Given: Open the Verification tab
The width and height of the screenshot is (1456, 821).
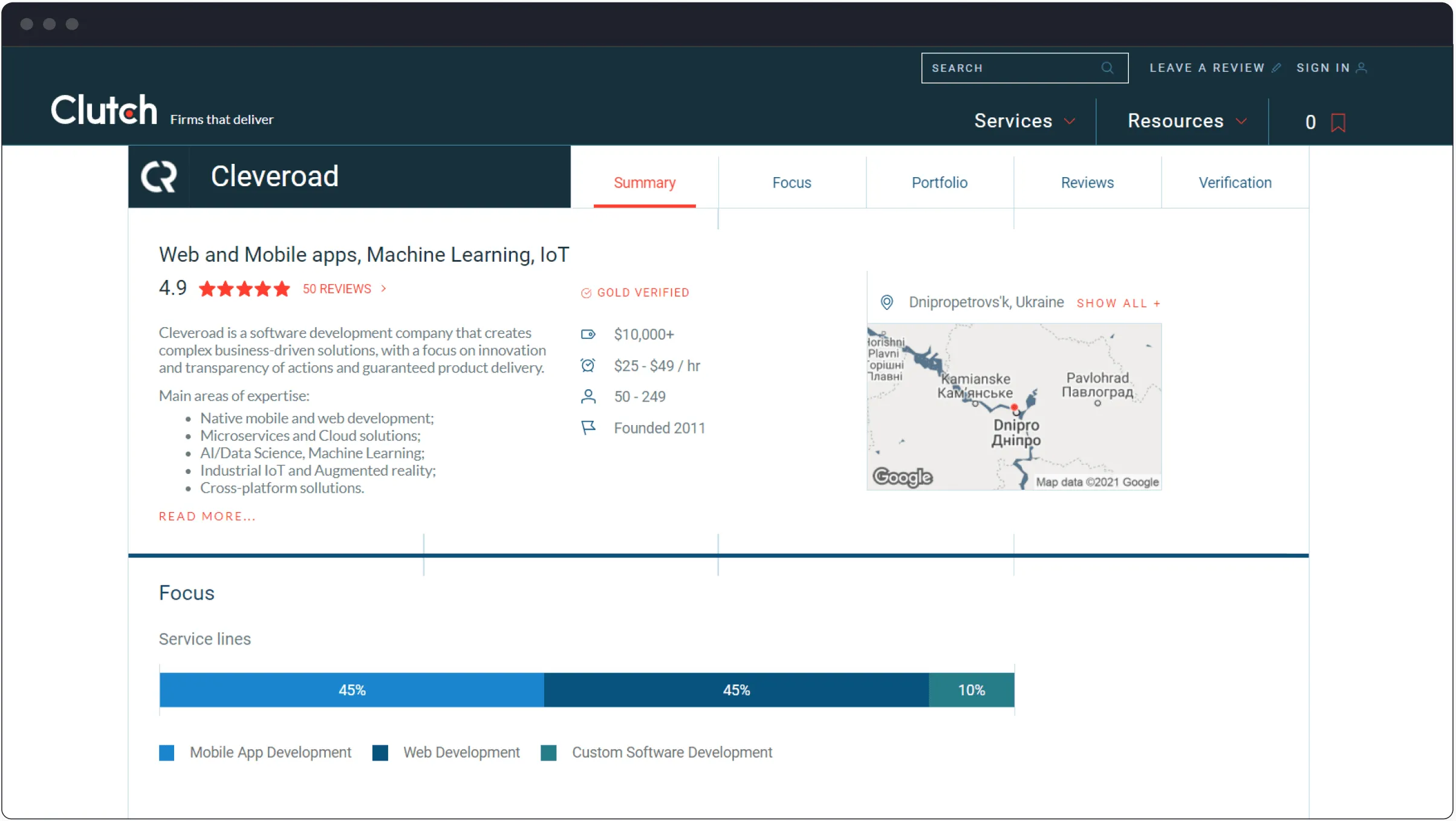Looking at the screenshot, I should (1235, 183).
